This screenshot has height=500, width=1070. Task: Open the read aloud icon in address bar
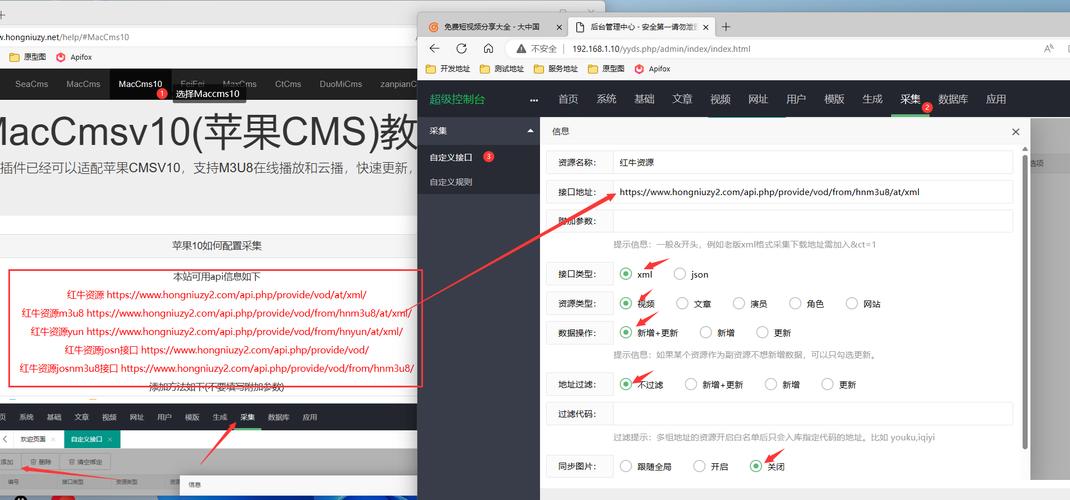pos(1049,48)
